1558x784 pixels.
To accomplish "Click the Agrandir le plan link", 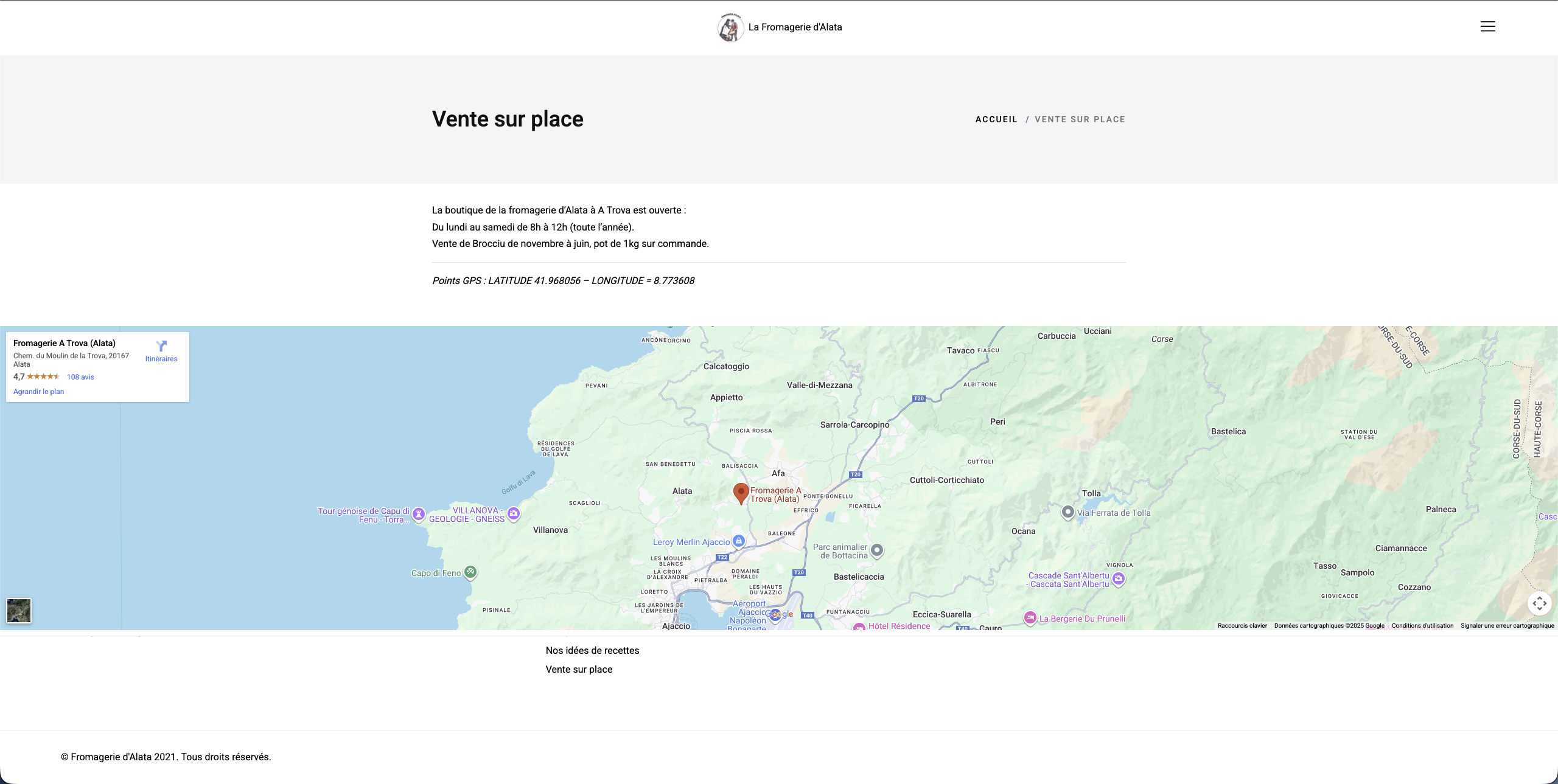I will pyautogui.click(x=38, y=391).
